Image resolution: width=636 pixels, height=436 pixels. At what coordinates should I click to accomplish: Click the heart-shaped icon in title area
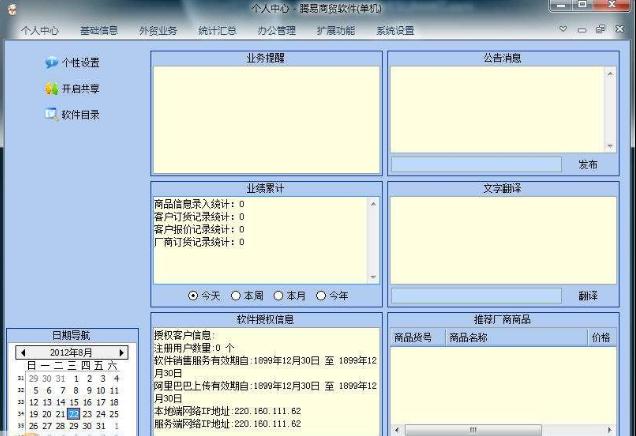pos(564,30)
